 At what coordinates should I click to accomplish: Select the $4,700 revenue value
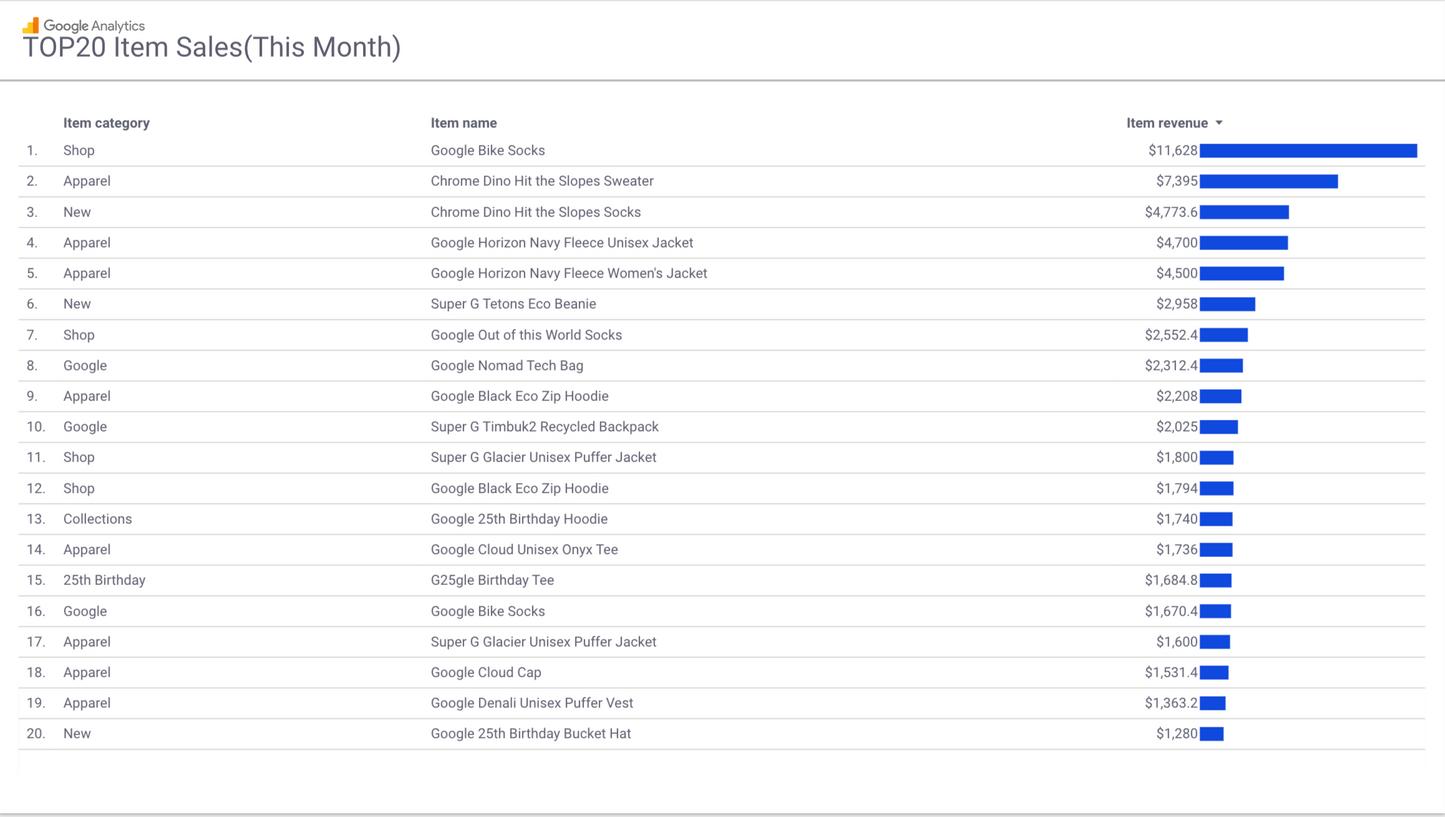pyautogui.click(x=1177, y=243)
